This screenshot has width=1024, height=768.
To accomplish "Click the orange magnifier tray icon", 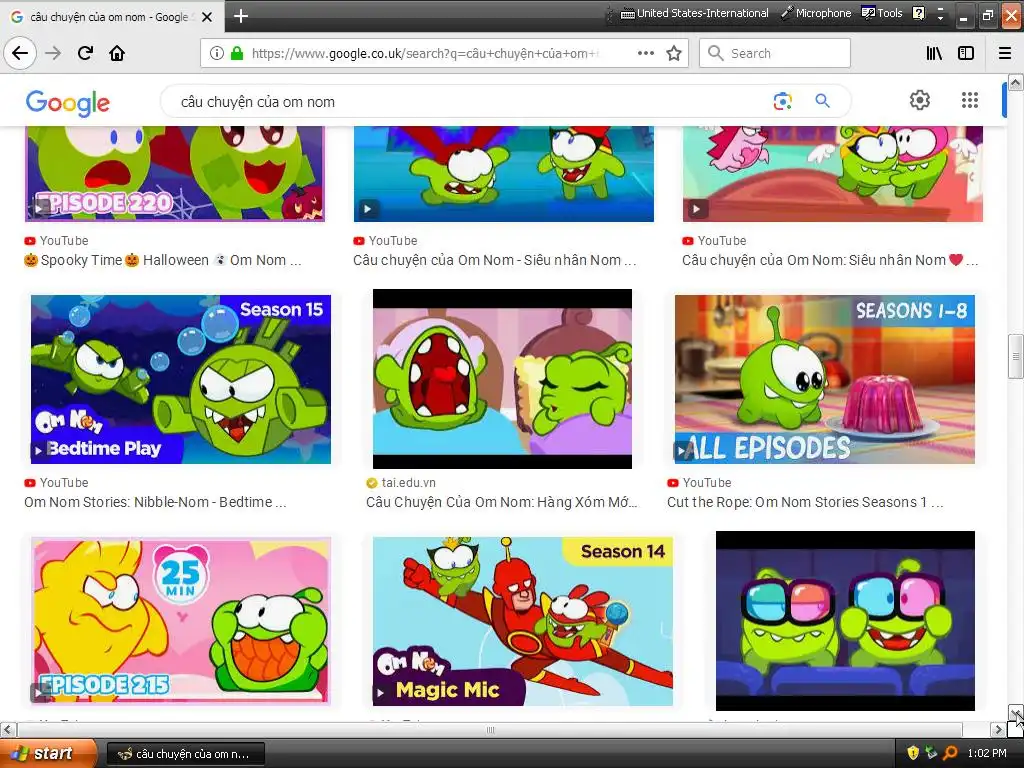I will 950,753.
